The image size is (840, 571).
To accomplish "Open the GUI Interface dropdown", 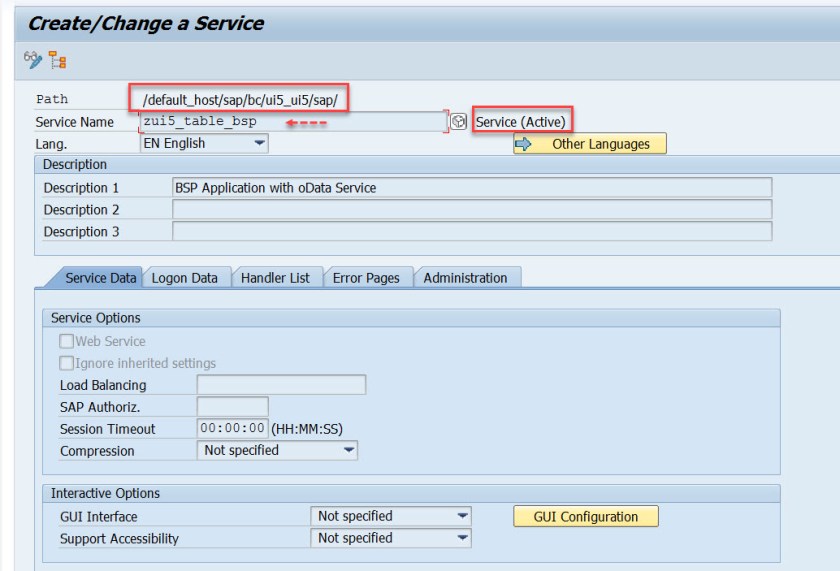I will pyautogui.click(x=391, y=516).
